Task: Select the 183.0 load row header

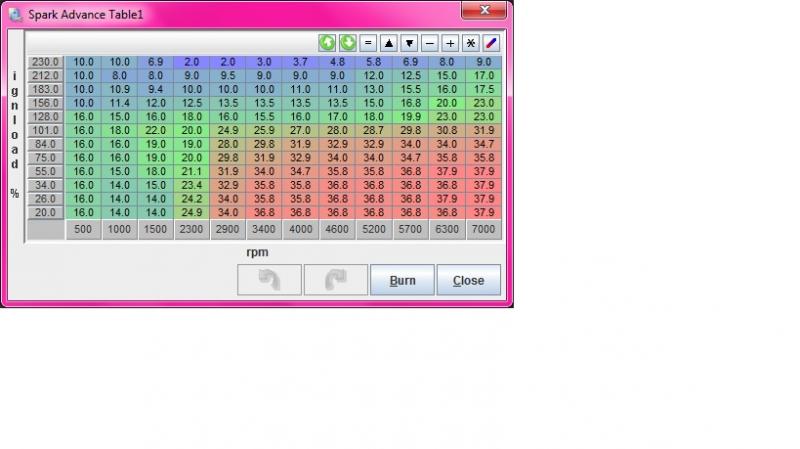Action: tap(45, 89)
